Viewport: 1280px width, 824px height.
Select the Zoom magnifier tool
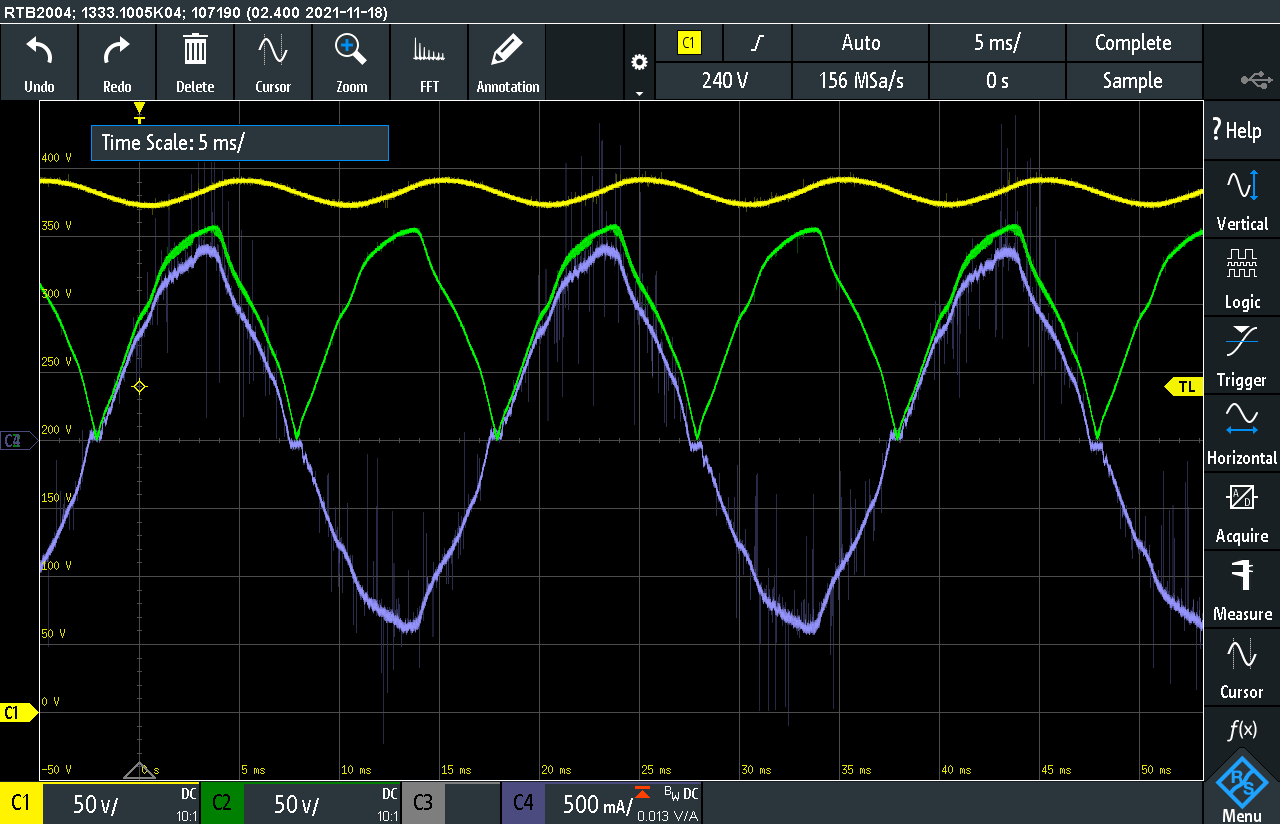351,62
